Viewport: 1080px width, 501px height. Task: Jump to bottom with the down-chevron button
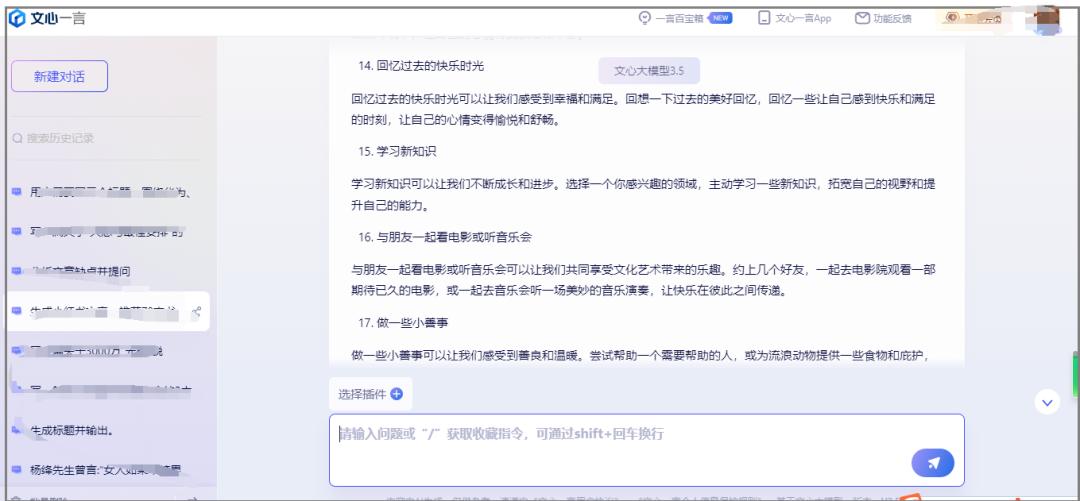1048,402
